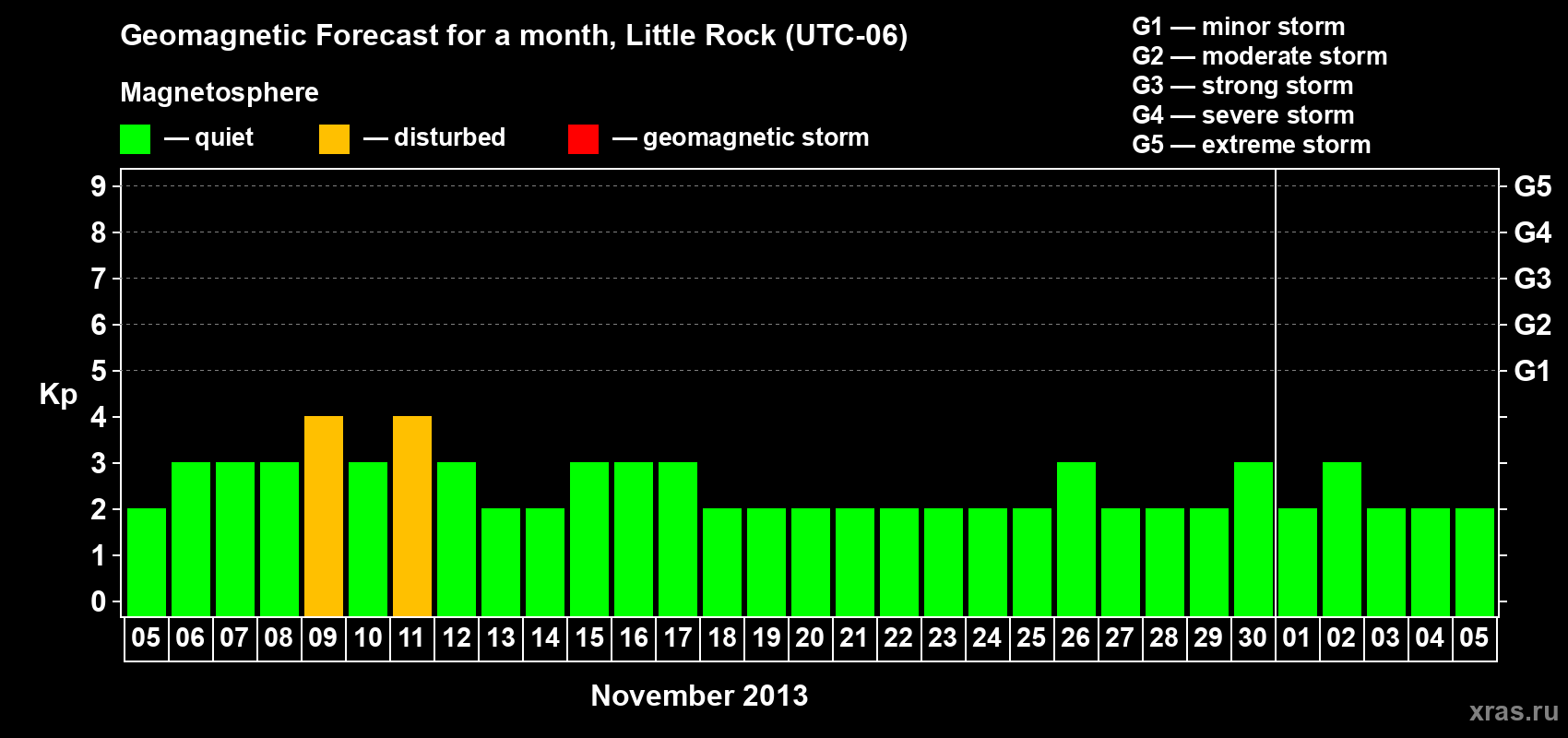Click the green bar for day 10
Screen dimensions: 1568x738
click(x=368, y=539)
